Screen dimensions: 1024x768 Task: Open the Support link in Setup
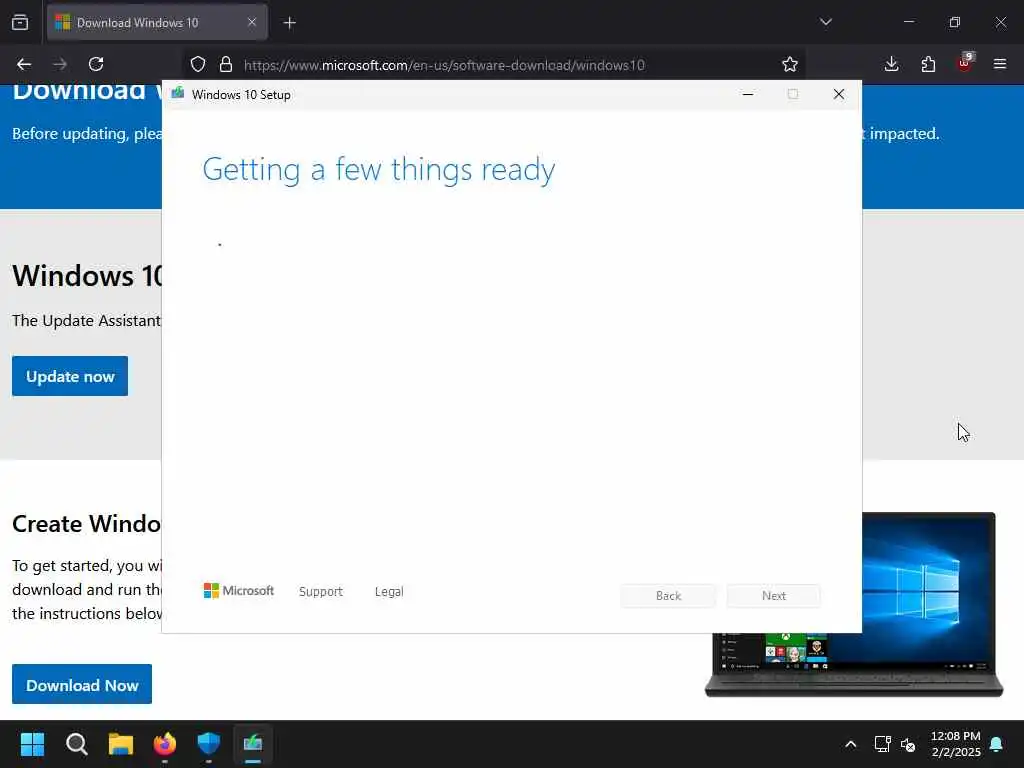(x=321, y=592)
